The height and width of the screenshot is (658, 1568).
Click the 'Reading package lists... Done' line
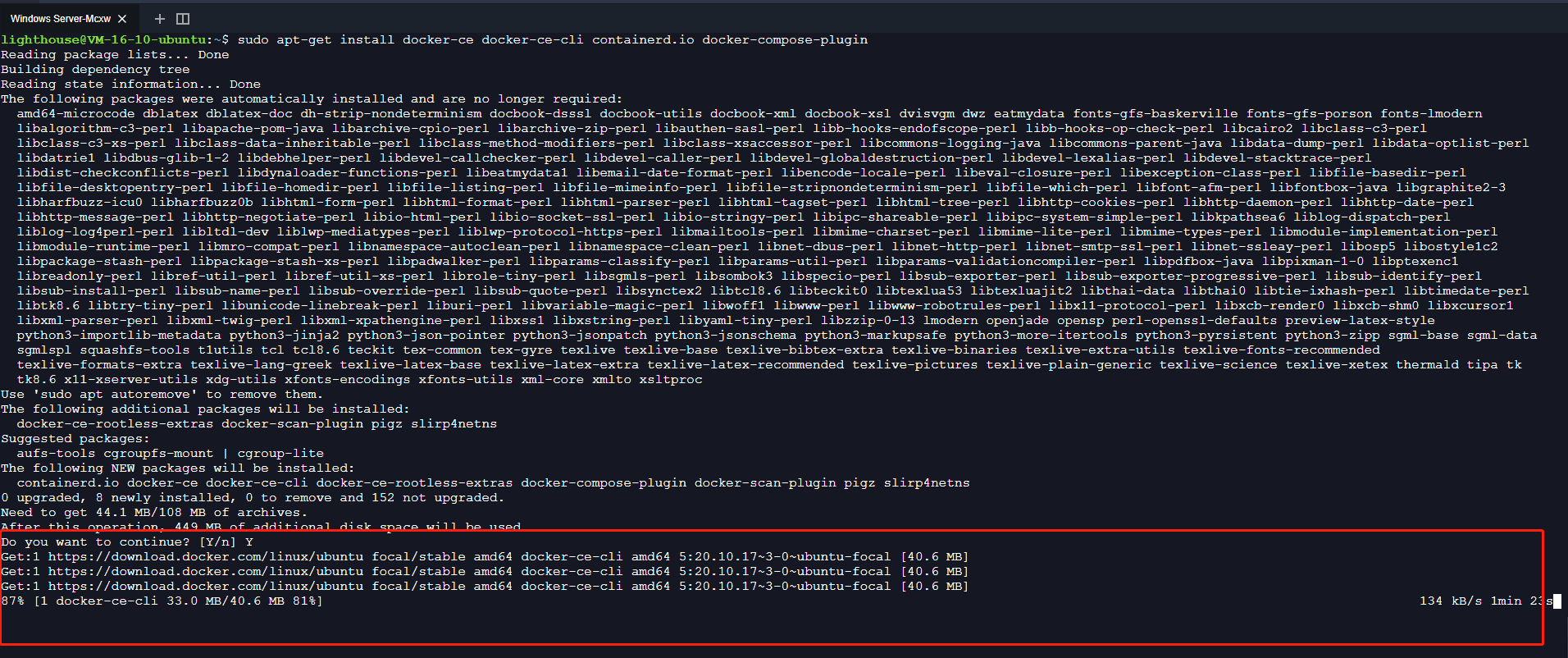tap(115, 54)
